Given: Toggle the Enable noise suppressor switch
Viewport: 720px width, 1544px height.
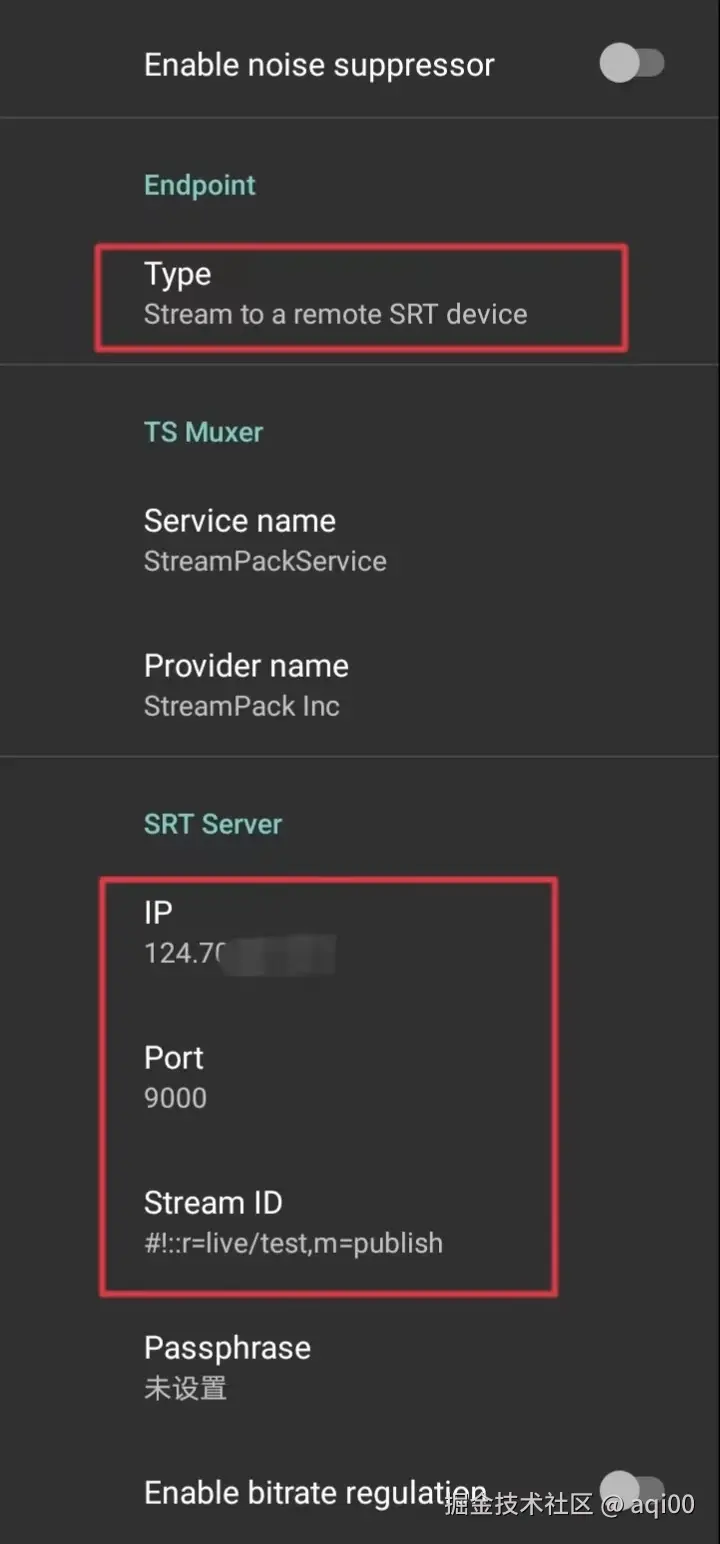Looking at the screenshot, I should (x=632, y=65).
